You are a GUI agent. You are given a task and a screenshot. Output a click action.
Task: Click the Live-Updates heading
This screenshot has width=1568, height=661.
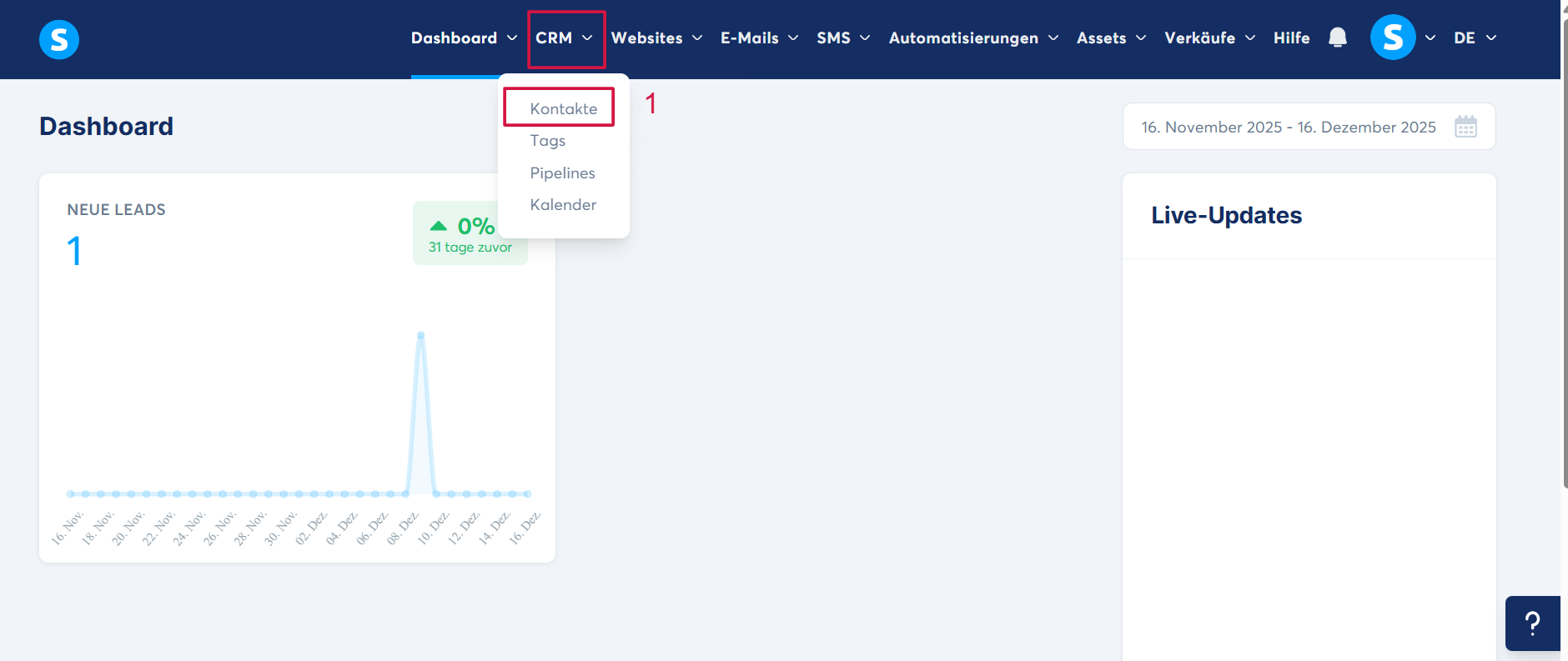click(x=1226, y=215)
